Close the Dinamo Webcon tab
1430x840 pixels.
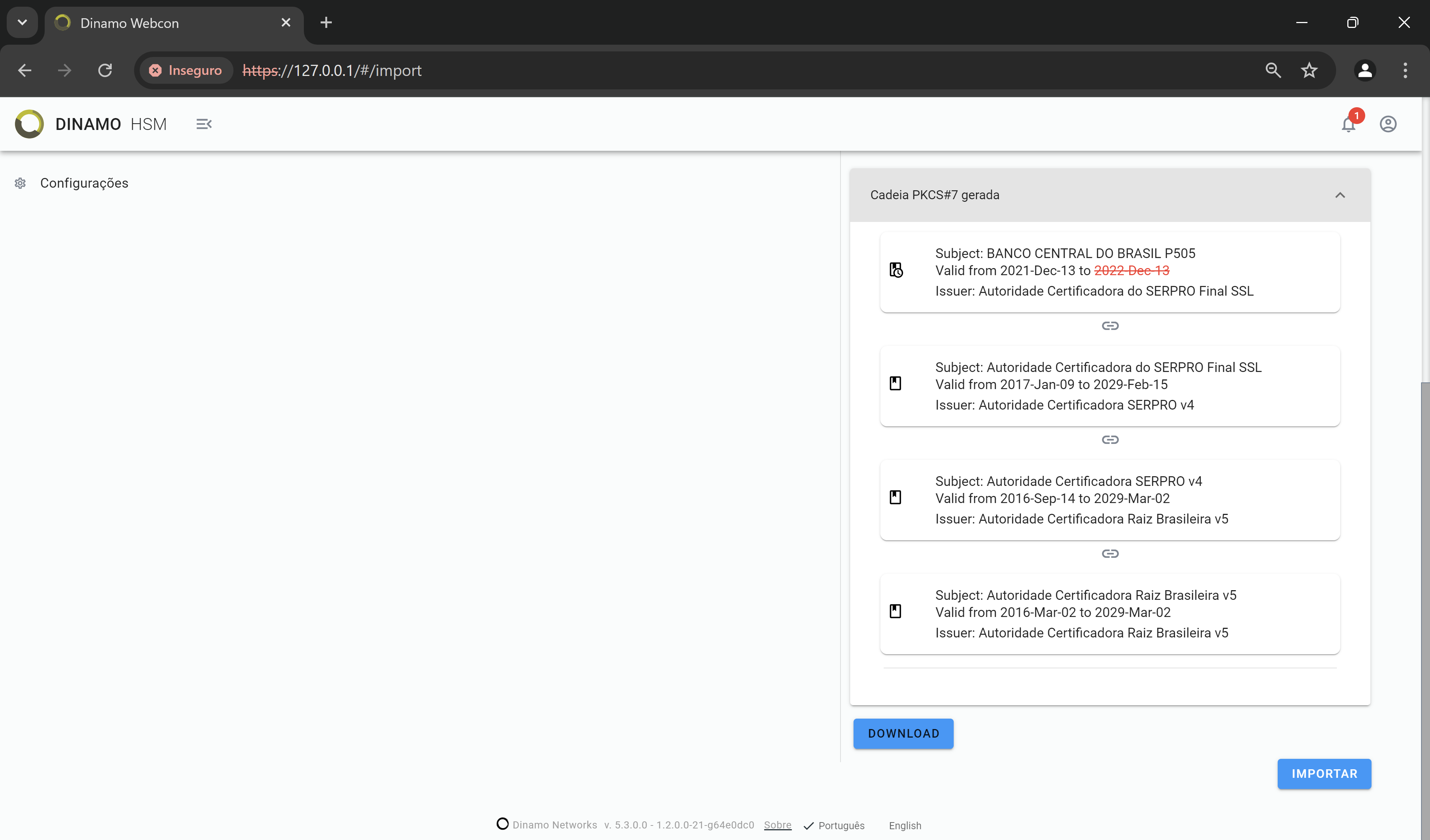tap(285, 23)
